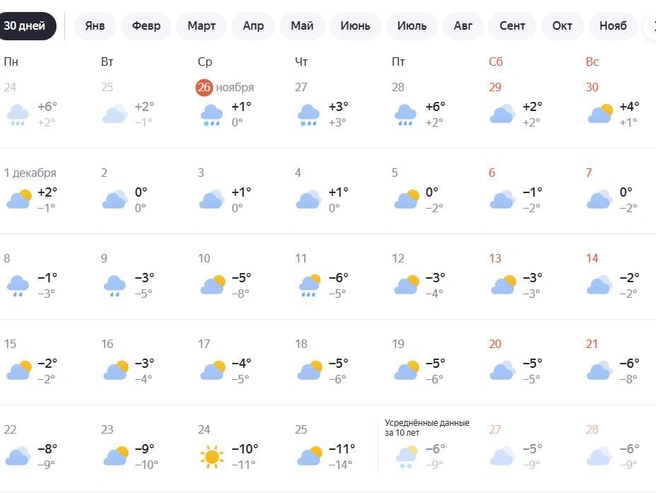Open the 1 декабря day forecast
Screen dimensions: 656x493
click(30, 173)
